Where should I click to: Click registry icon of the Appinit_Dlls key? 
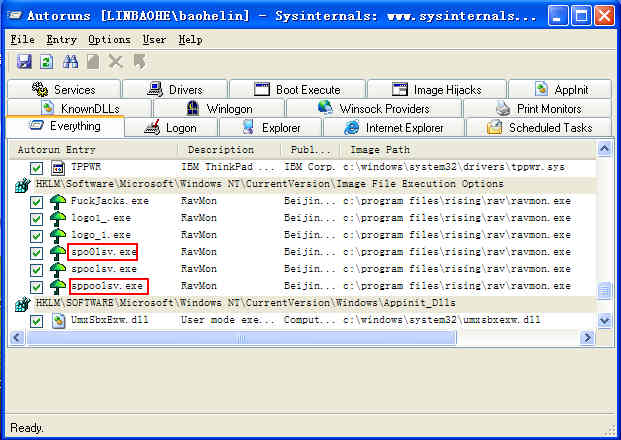pos(23,304)
